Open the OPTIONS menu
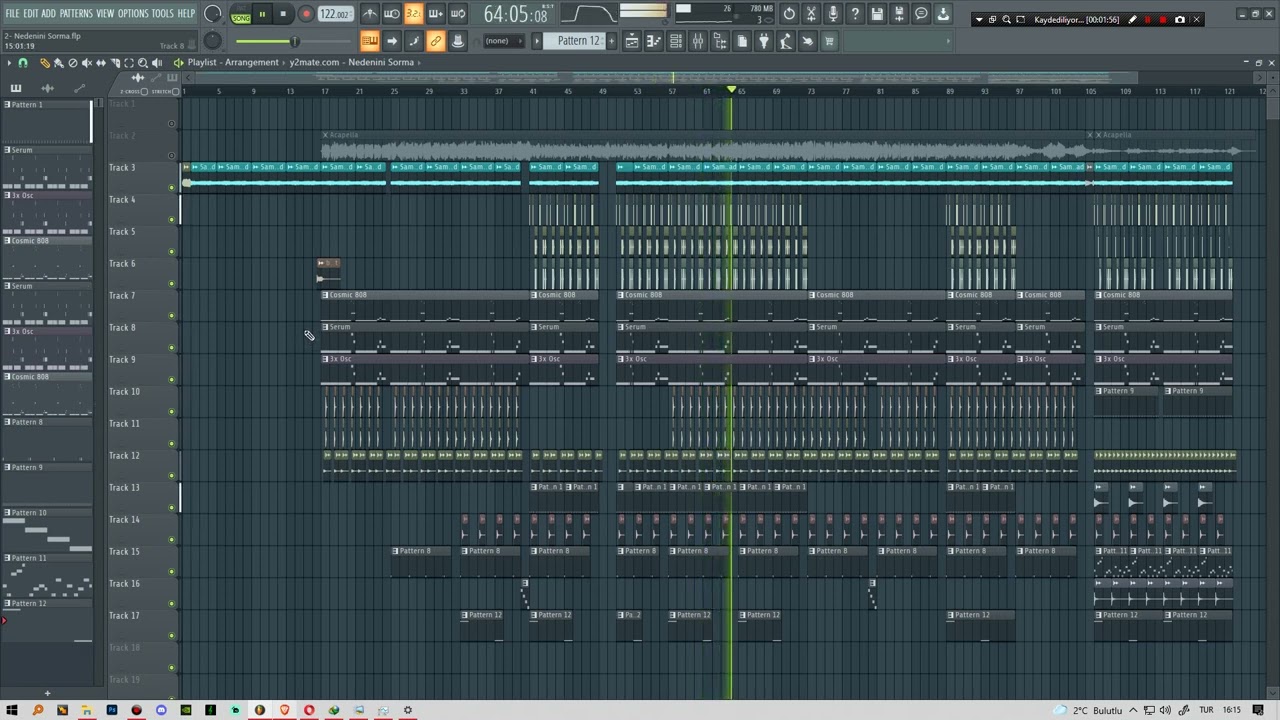This screenshot has width=1280, height=720. (133, 13)
